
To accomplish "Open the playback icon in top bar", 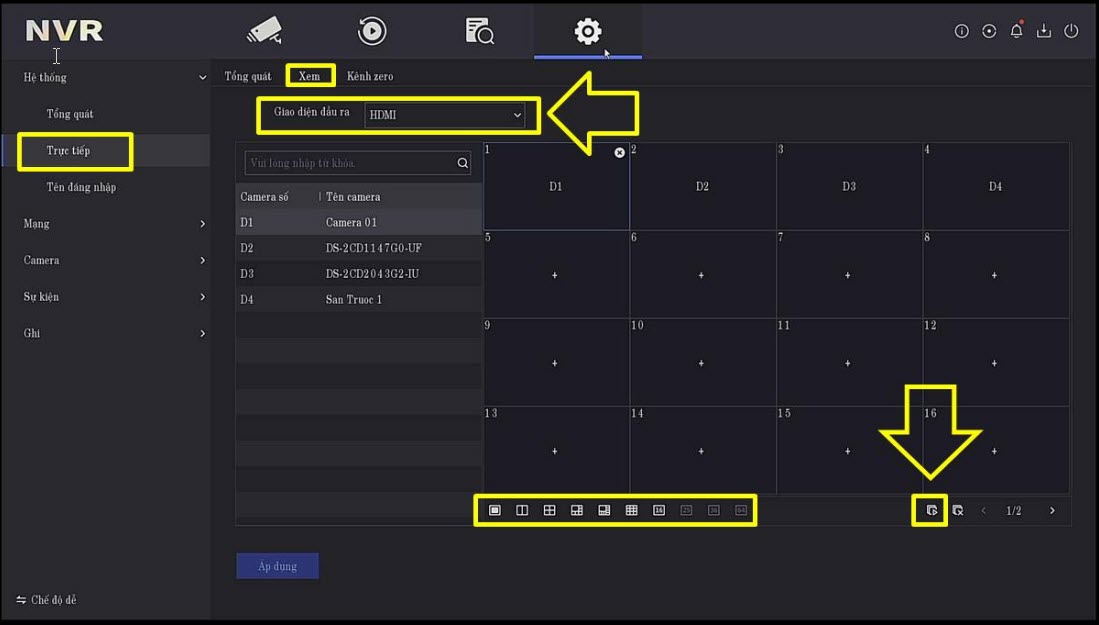I will pos(372,31).
